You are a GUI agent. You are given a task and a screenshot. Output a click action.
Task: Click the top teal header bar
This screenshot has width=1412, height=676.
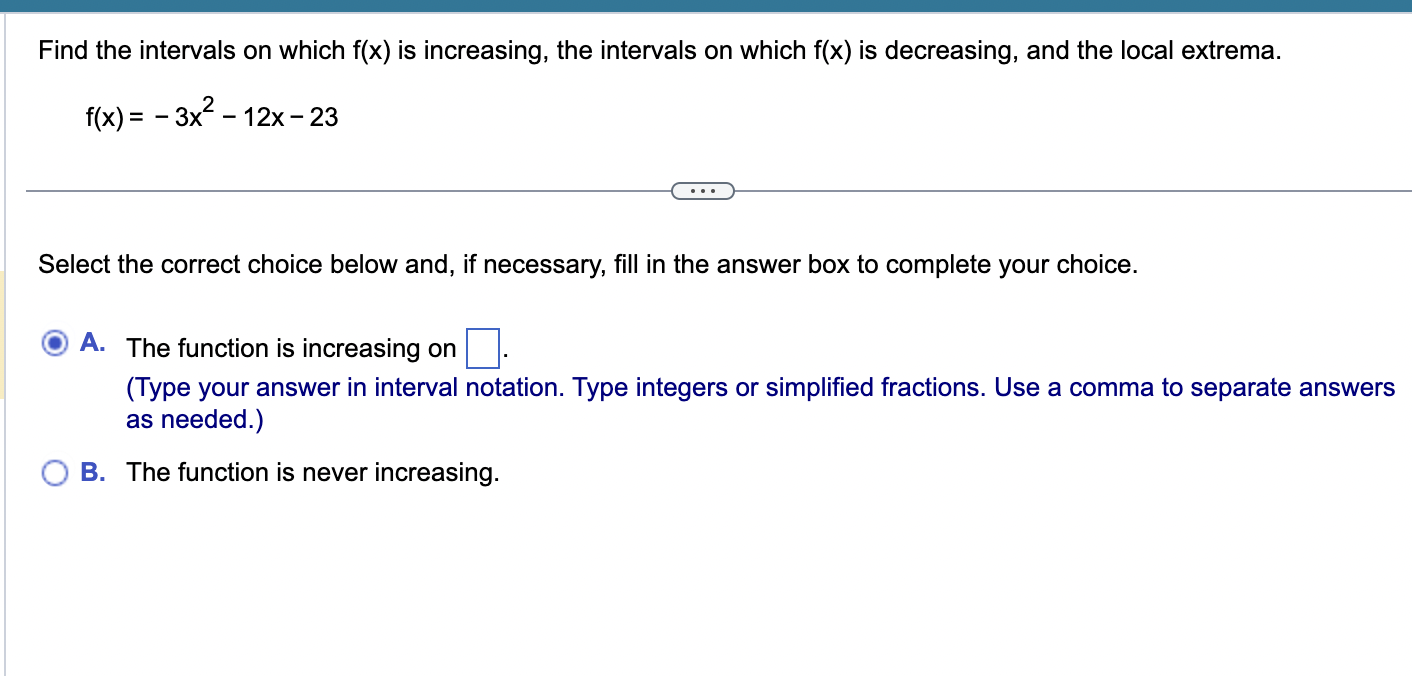[706, 7]
